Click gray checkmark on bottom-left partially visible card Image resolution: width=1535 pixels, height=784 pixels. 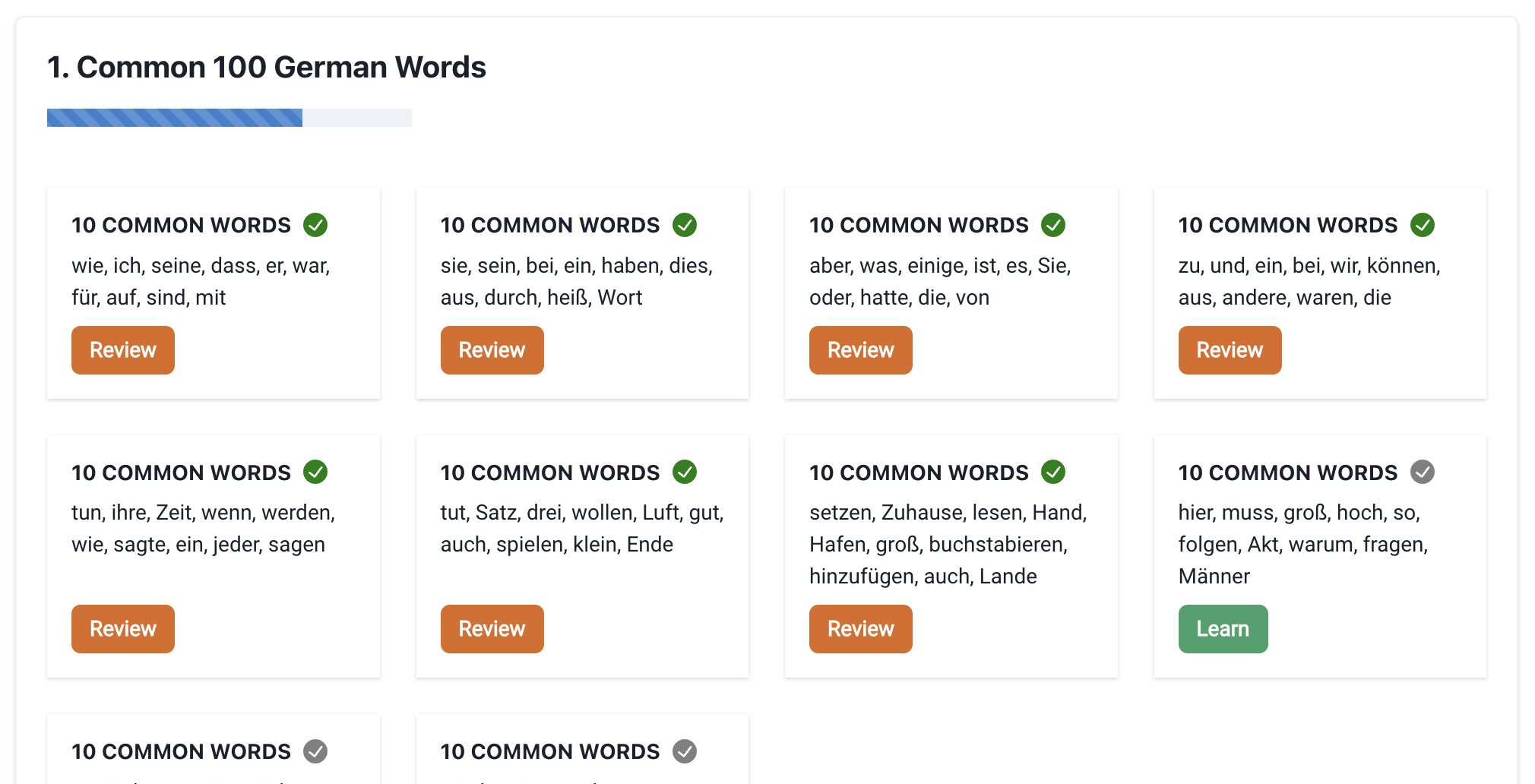click(x=315, y=751)
